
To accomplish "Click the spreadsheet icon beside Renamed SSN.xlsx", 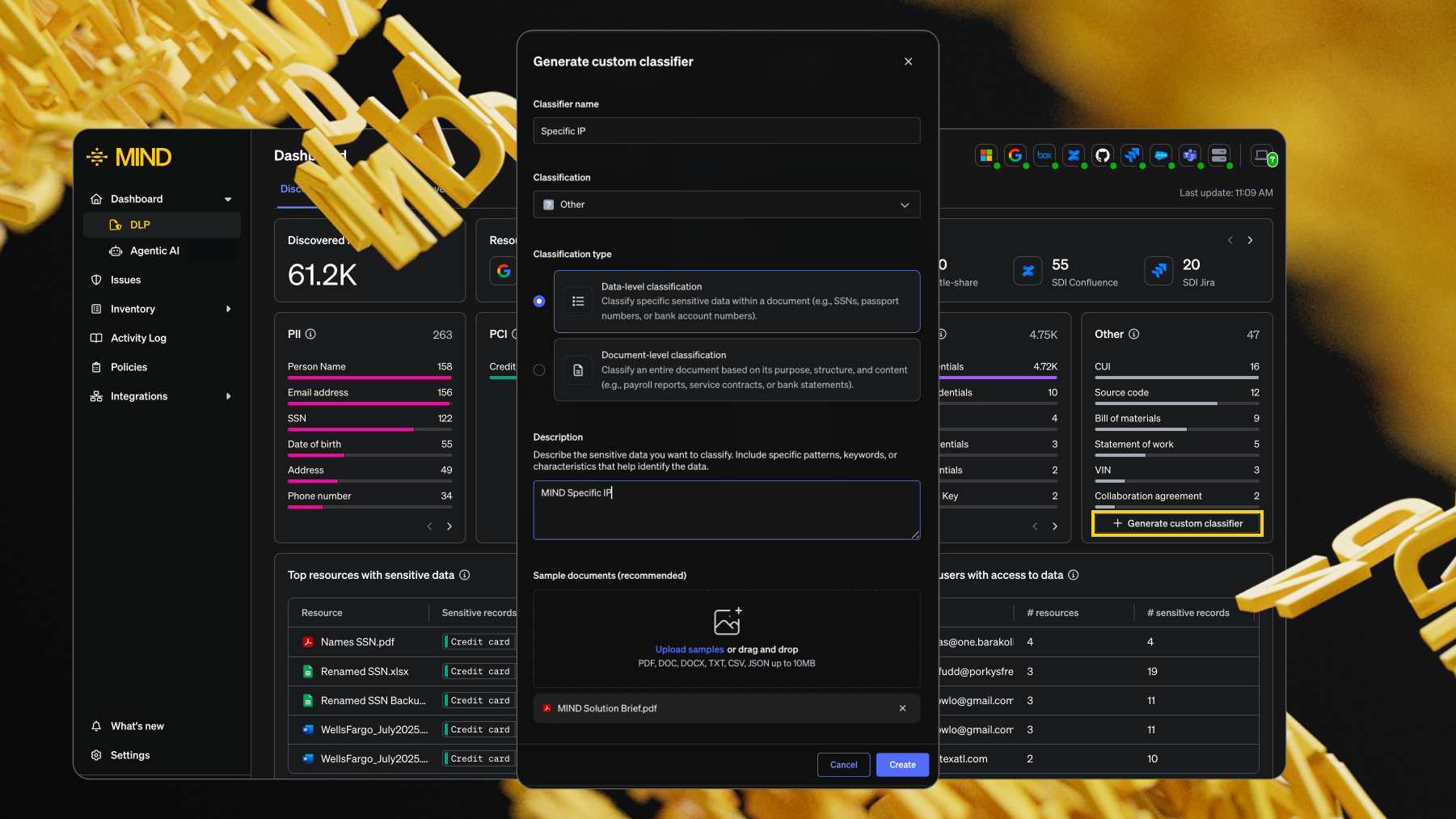I will coord(308,671).
